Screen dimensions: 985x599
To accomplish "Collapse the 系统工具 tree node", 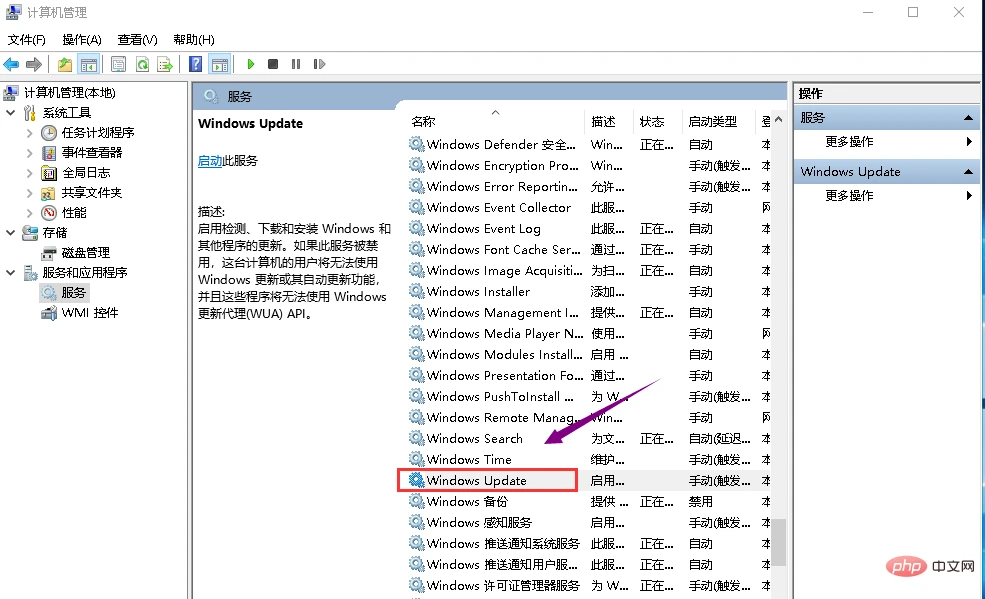I will (x=11, y=113).
